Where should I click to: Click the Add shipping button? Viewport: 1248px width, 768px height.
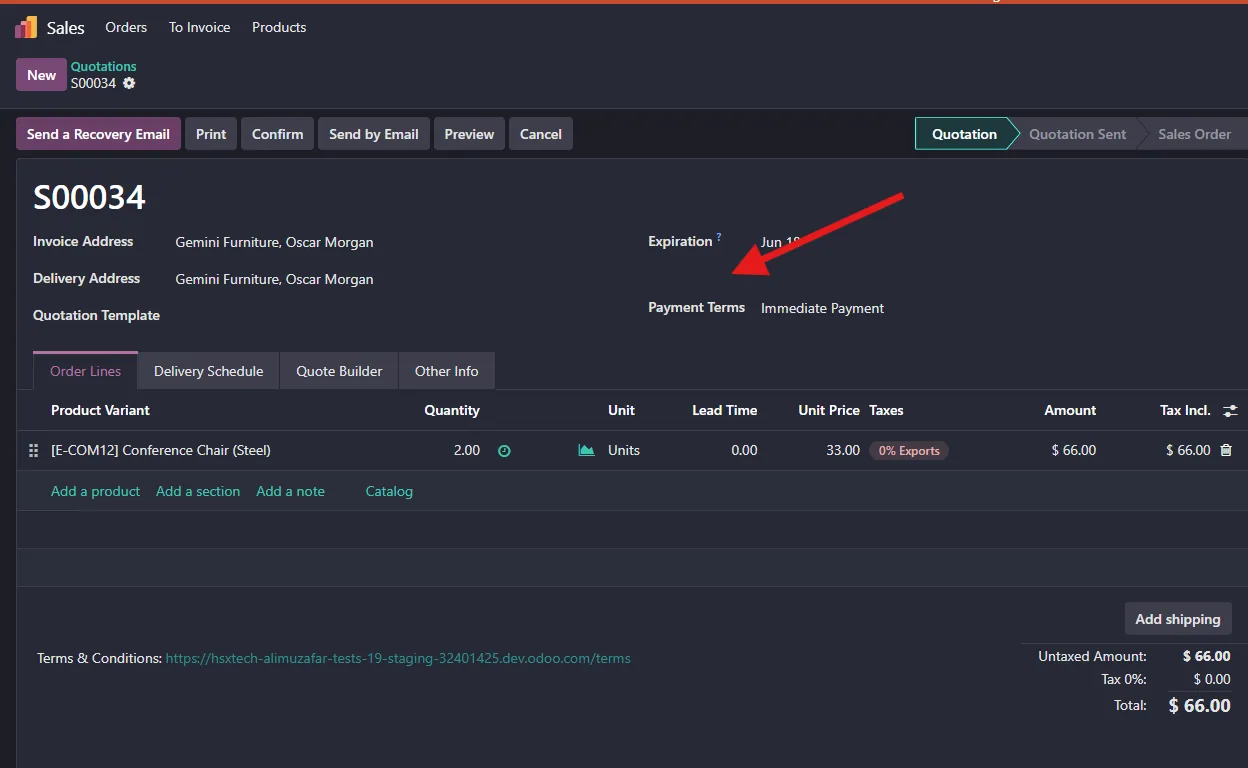pyautogui.click(x=1178, y=619)
